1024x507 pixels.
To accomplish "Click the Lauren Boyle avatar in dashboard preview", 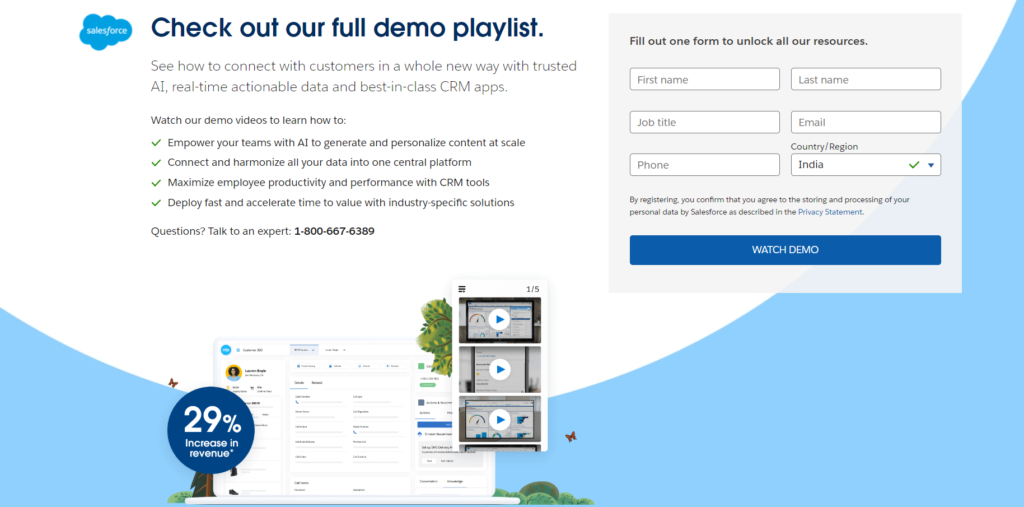I will point(233,372).
